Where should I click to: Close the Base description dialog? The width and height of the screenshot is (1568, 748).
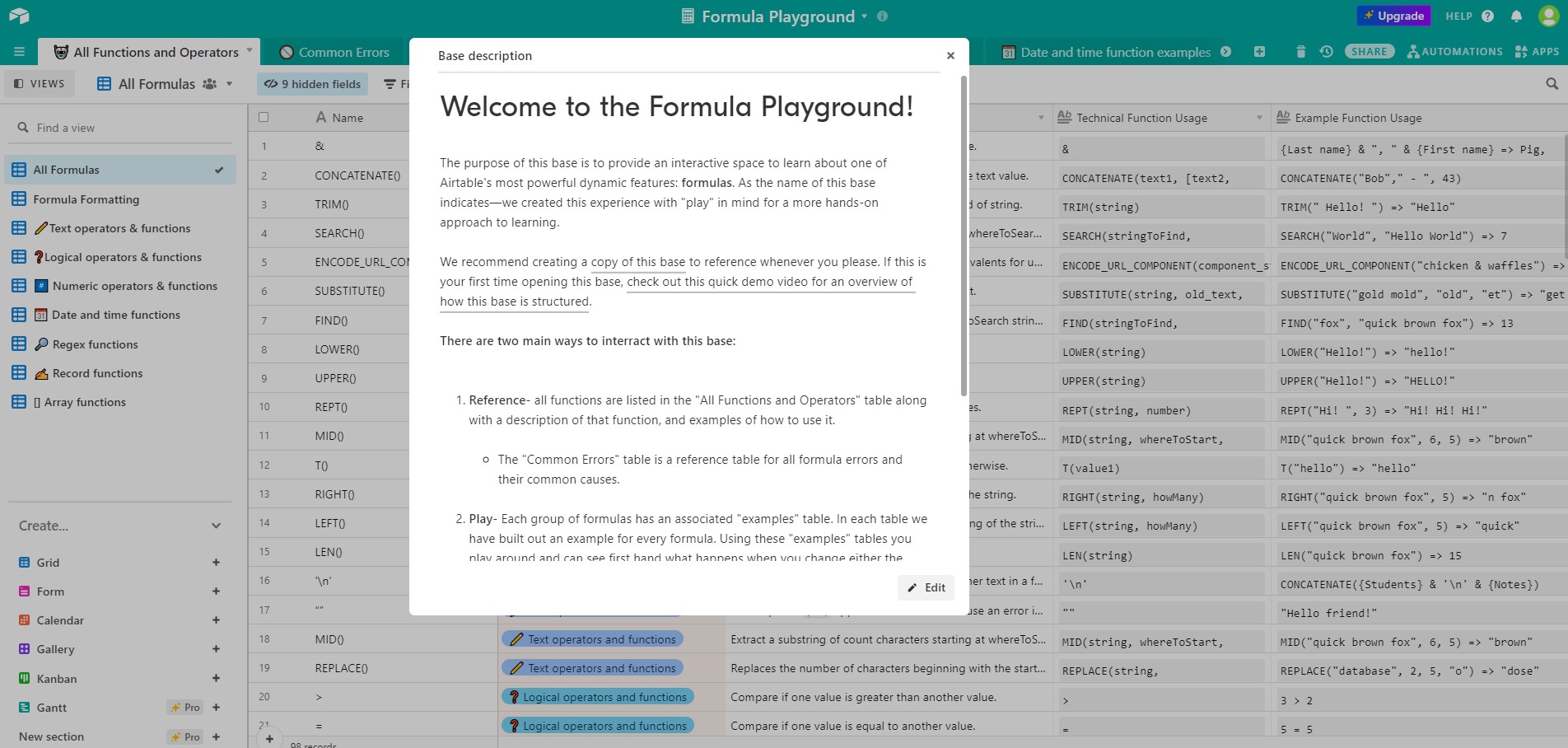(950, 55)
